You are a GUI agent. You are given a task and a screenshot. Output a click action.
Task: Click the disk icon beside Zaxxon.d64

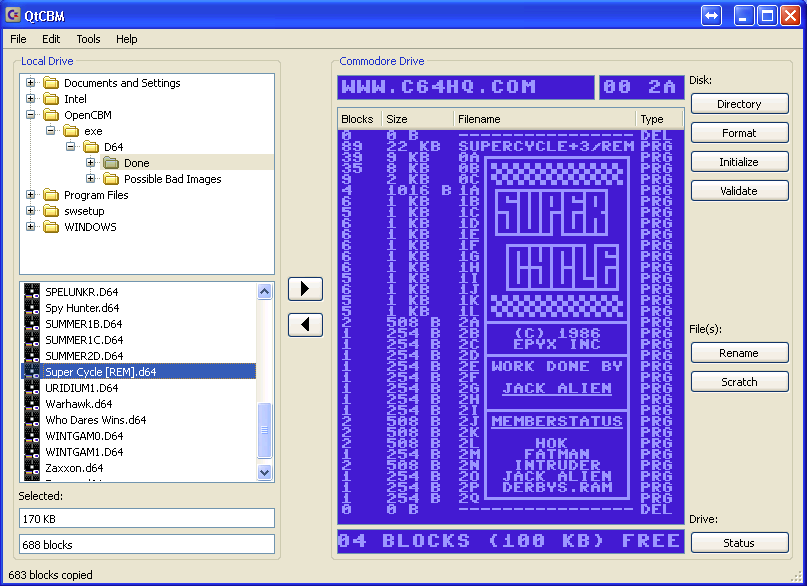click(x=32, y=468)
